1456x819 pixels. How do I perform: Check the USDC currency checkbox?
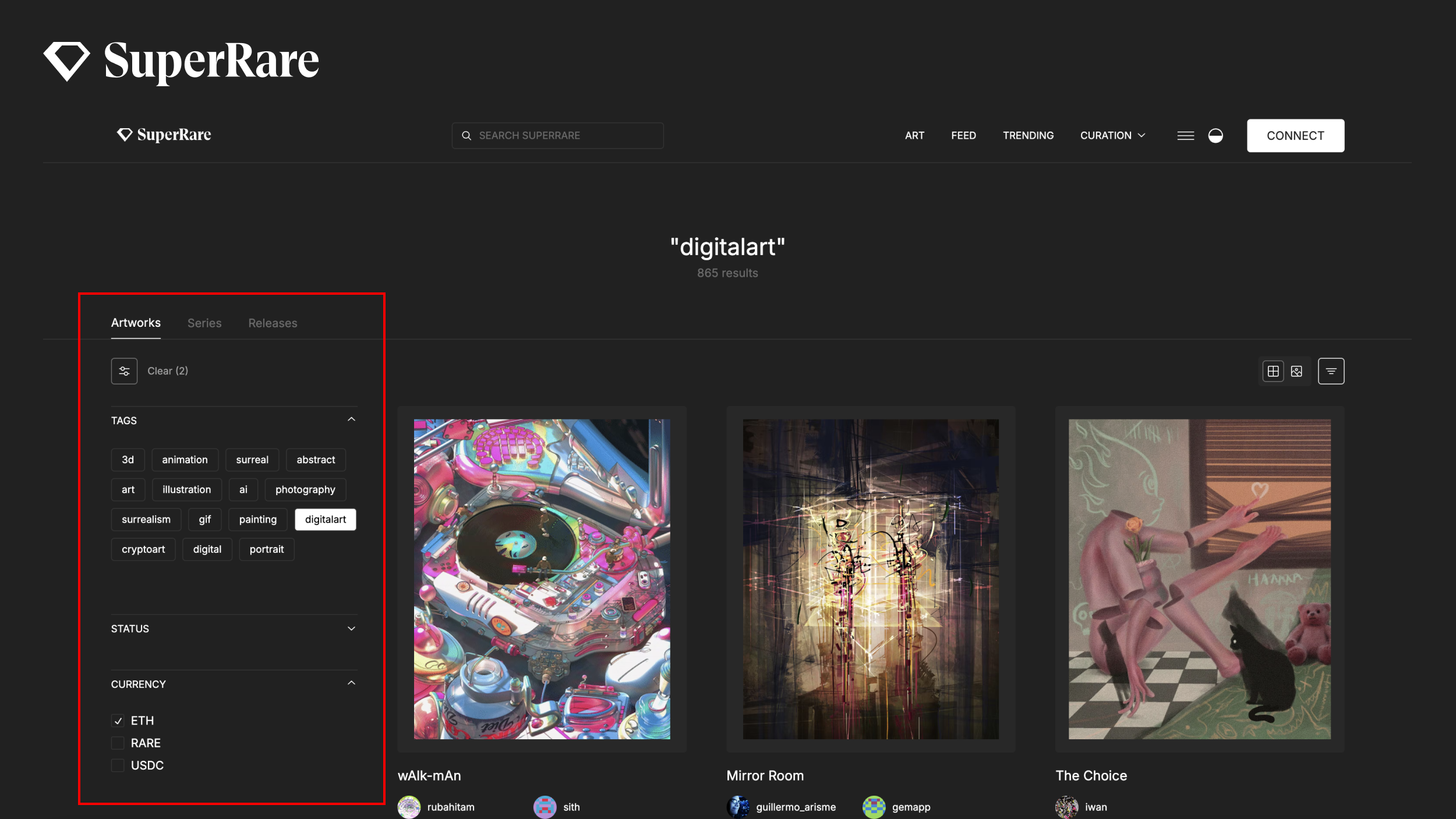(x=118, y=765)
